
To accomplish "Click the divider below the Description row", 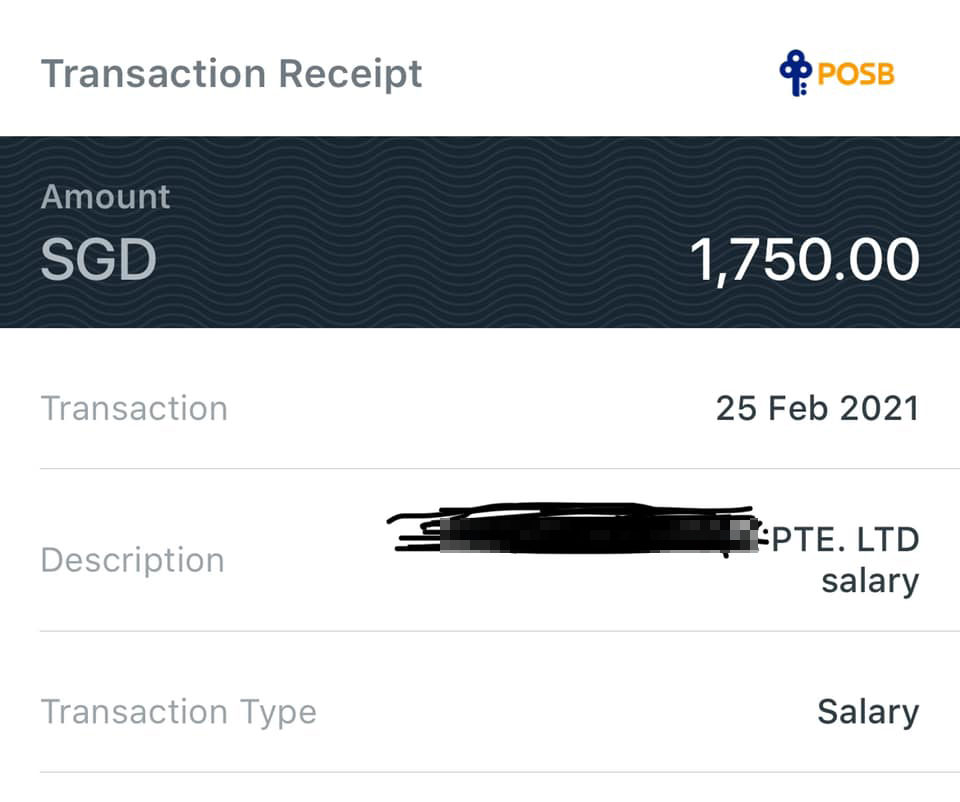I will tap(480, 631).
